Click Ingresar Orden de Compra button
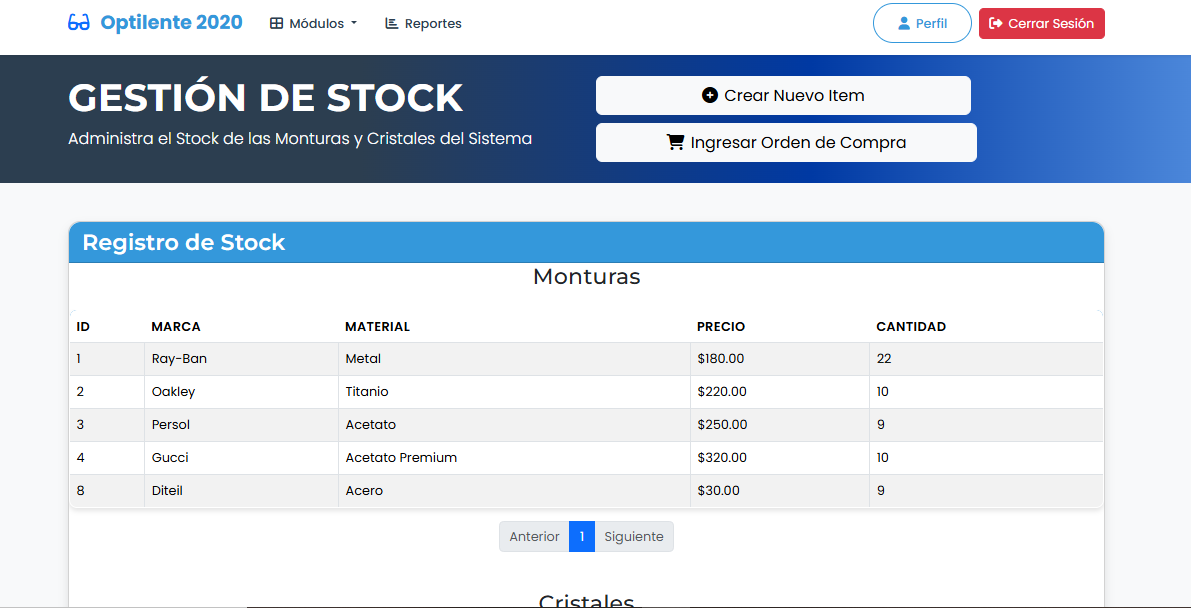1191x608 pixels. pyautogui.click(x=786, y=142)
